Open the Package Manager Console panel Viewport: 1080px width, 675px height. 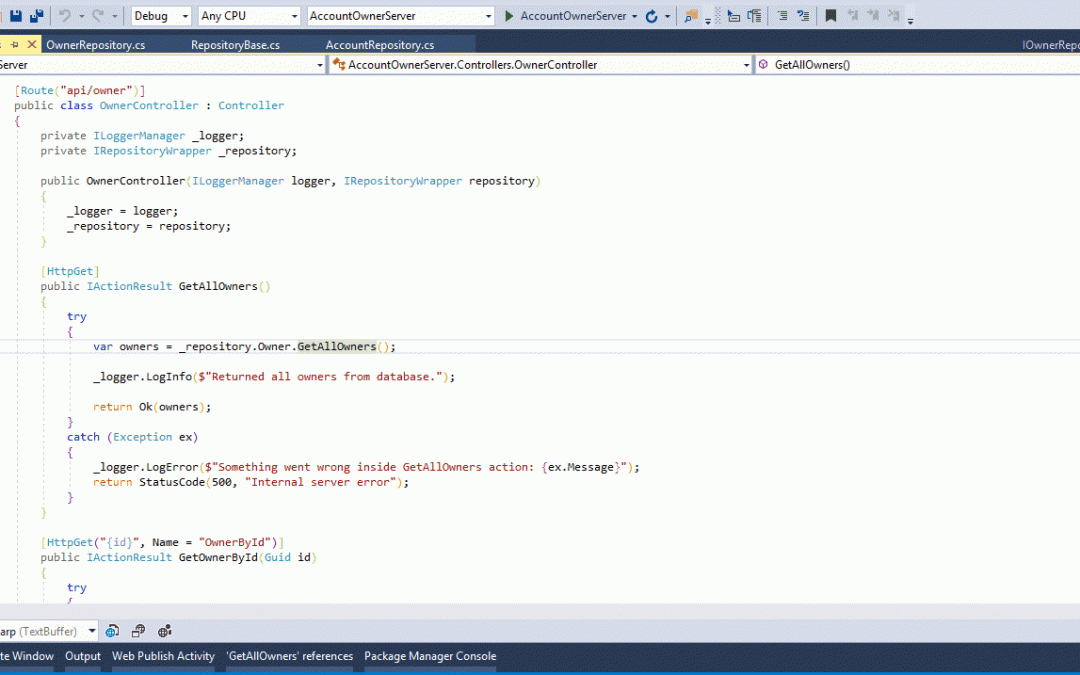coord(430,656)
